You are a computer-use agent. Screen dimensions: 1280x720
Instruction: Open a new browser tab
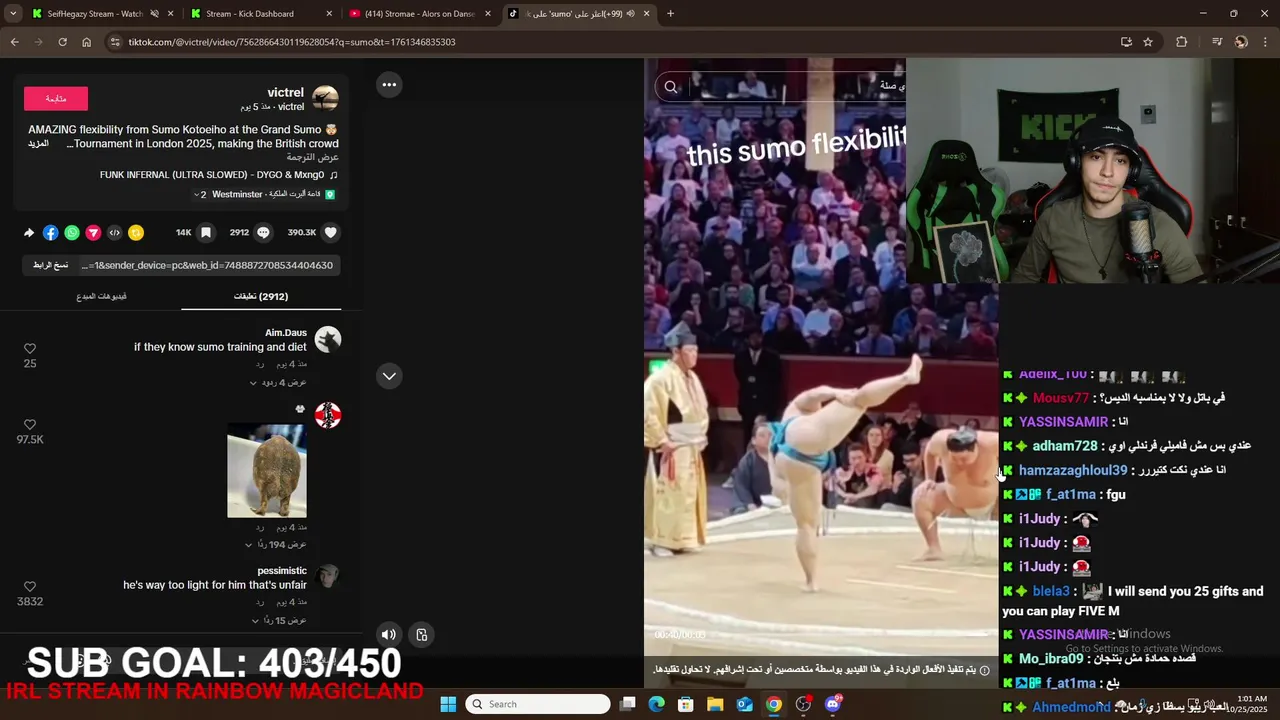(670, 14)
